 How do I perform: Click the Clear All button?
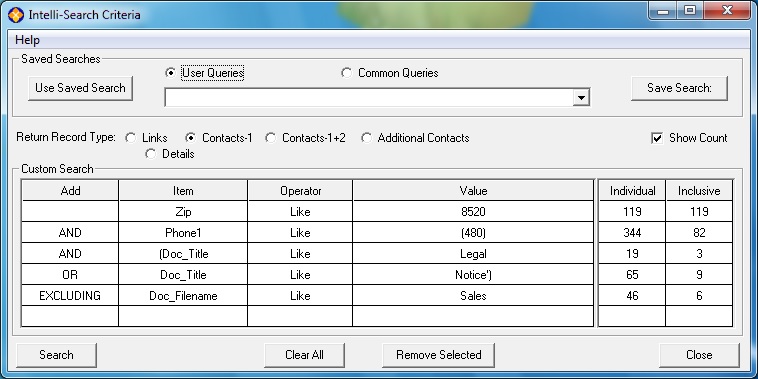(x=304, y=355)
